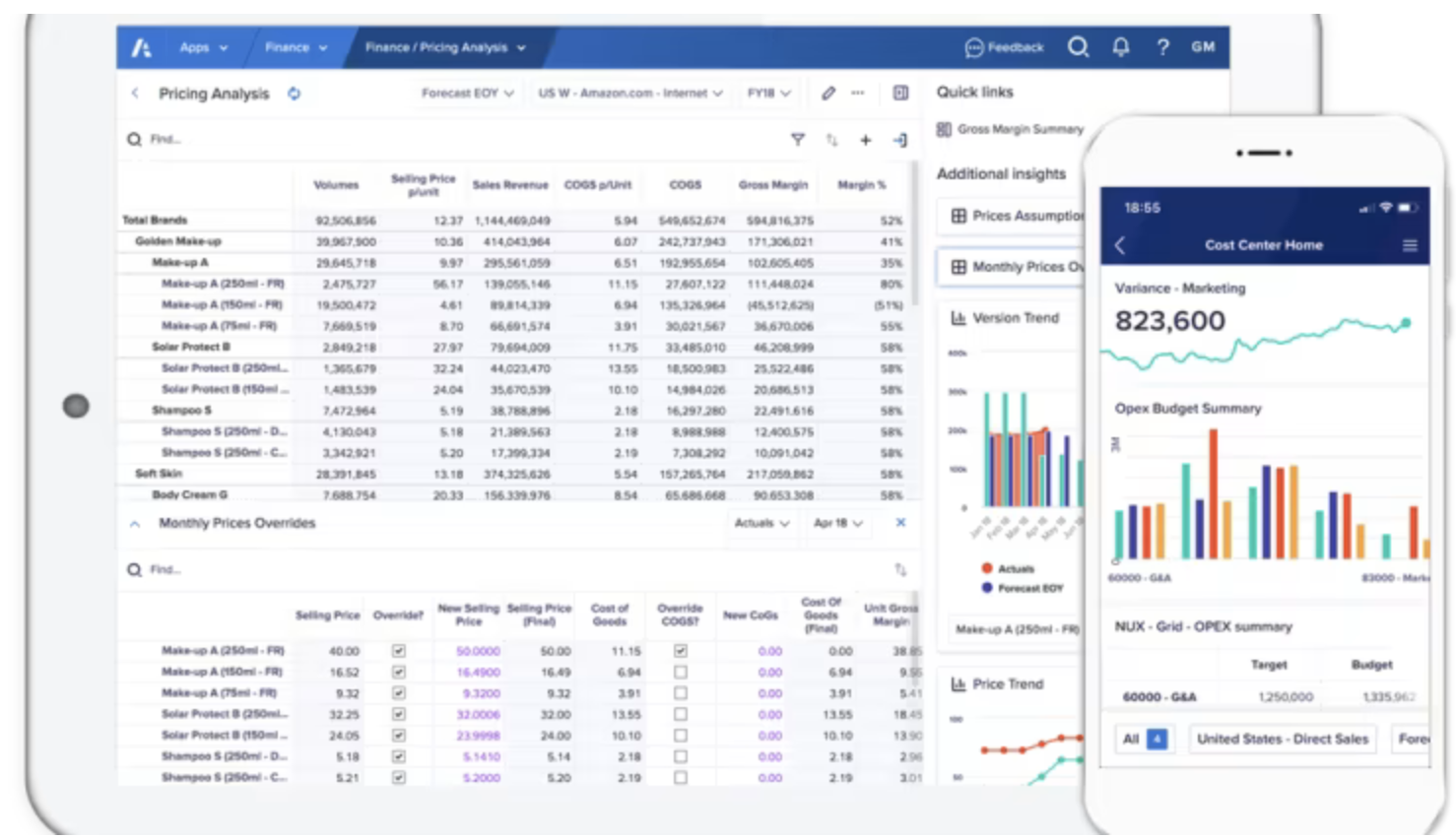Click the Variance Marketing trend line endpoint
The height and width of the screenshot is (839, 1456).
(1406, 323)
